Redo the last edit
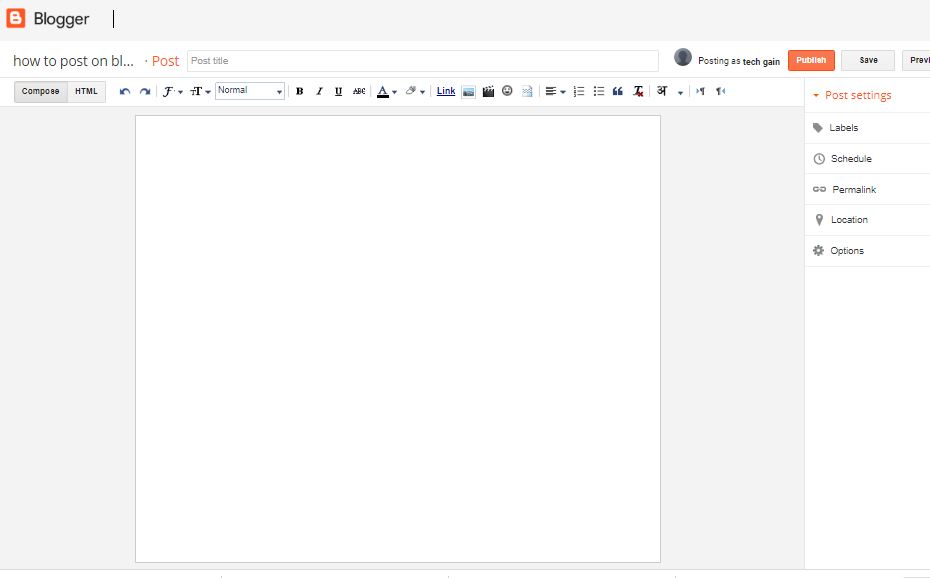This screenshot has width=930, height=578. tap(143, 91)
